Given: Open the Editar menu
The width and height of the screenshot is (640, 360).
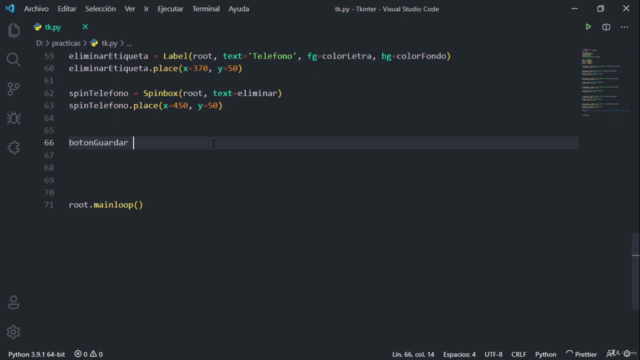Looking at the screenshot, I should (67, 9).
